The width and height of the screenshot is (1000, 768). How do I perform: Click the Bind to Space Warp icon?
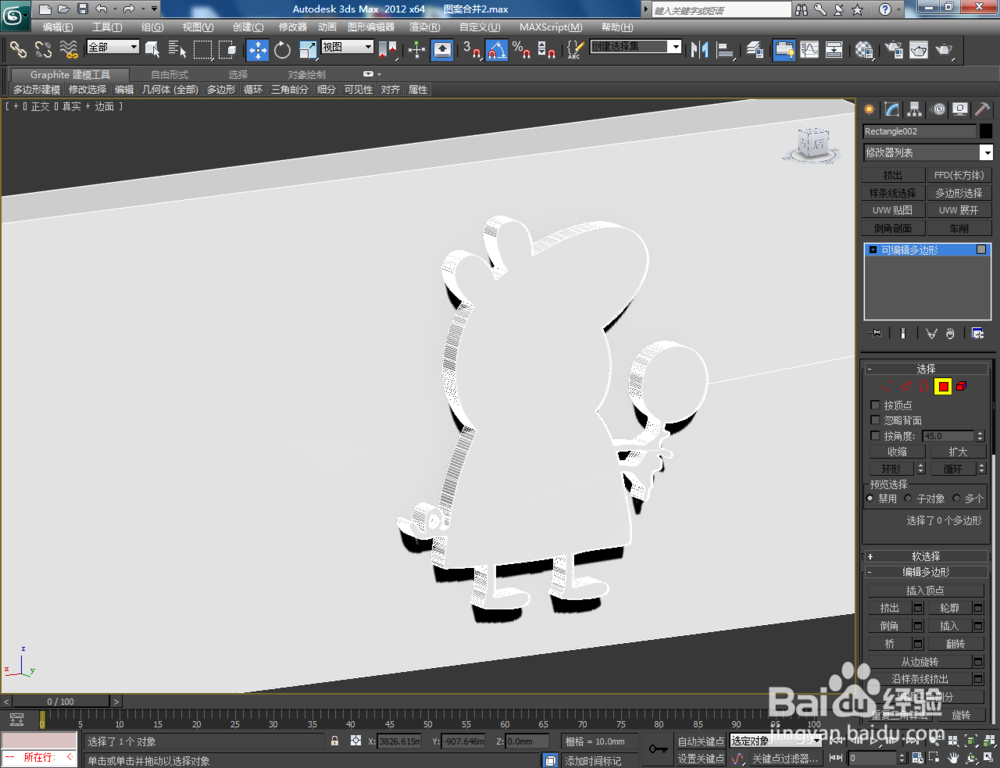coord(69,49)
